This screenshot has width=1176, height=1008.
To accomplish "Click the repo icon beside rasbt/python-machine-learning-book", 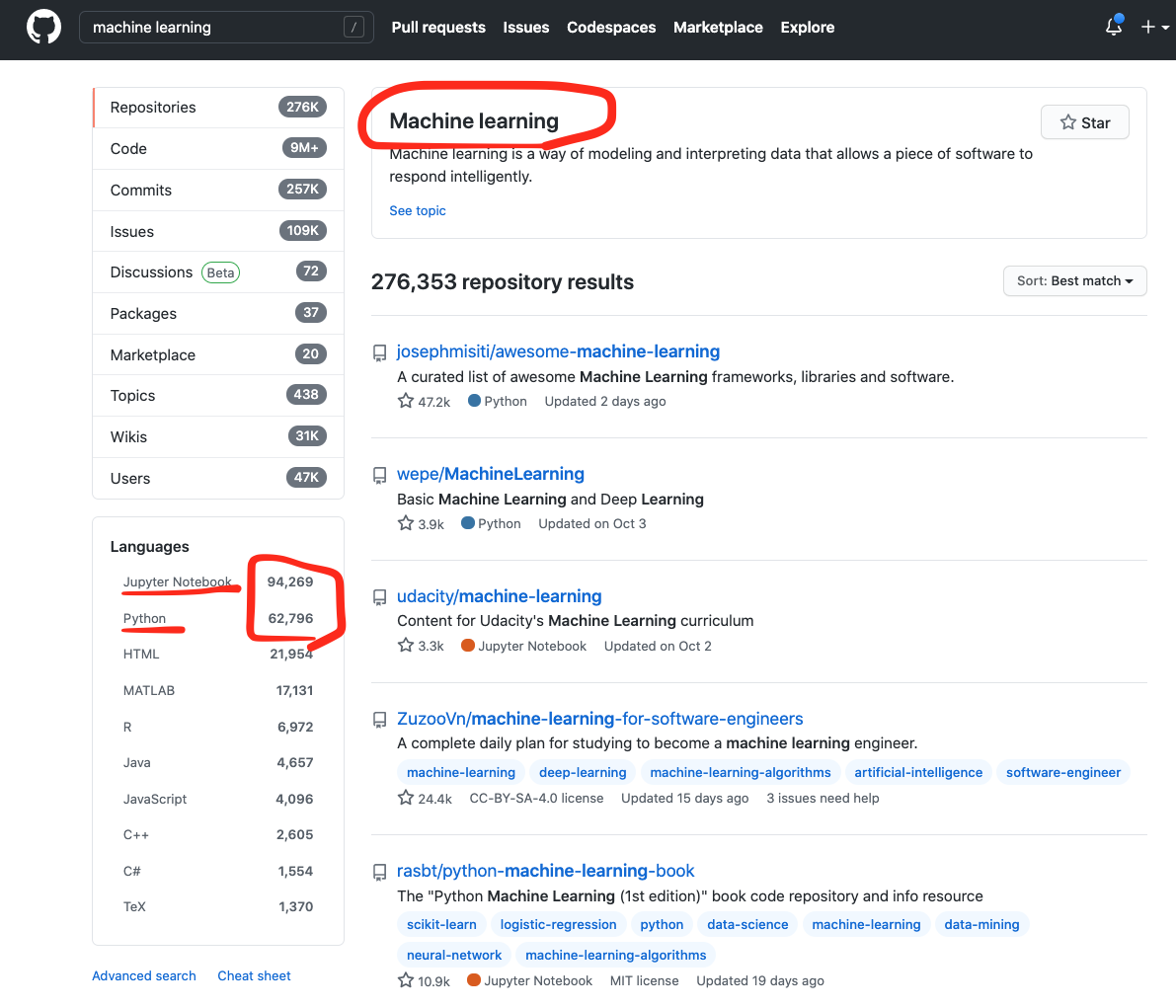I will 380,872.
